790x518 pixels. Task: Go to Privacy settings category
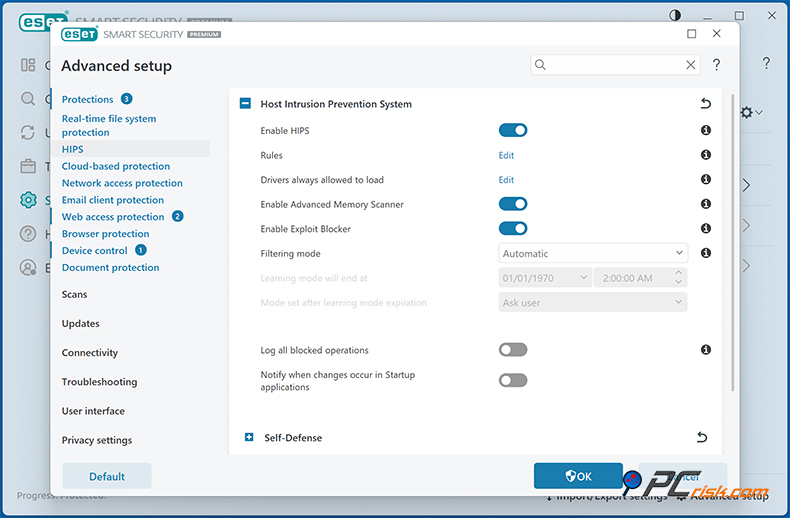(97, 440)
